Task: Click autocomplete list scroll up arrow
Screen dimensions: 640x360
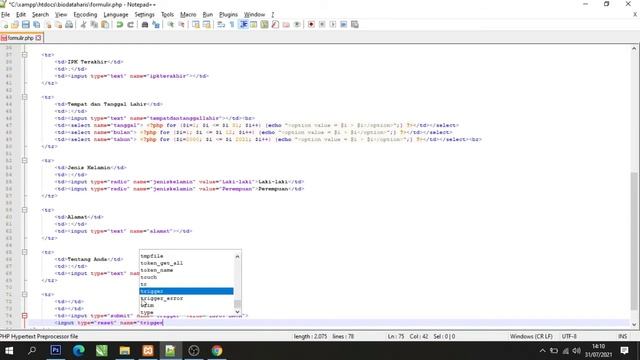Action: pyautogui.click(x=237, y=256)
